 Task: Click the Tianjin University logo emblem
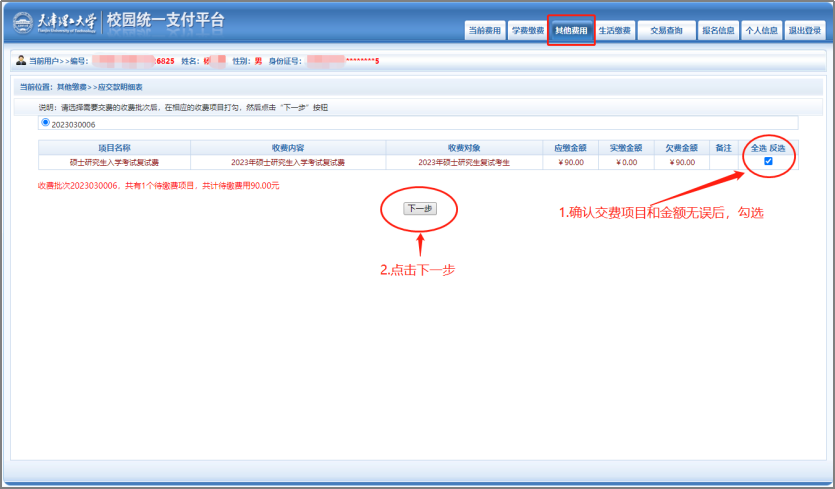coord(22,21)
